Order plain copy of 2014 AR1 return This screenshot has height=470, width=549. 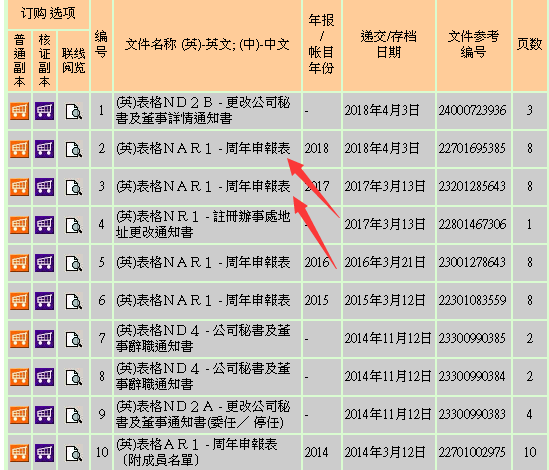[x=19, y=452]
